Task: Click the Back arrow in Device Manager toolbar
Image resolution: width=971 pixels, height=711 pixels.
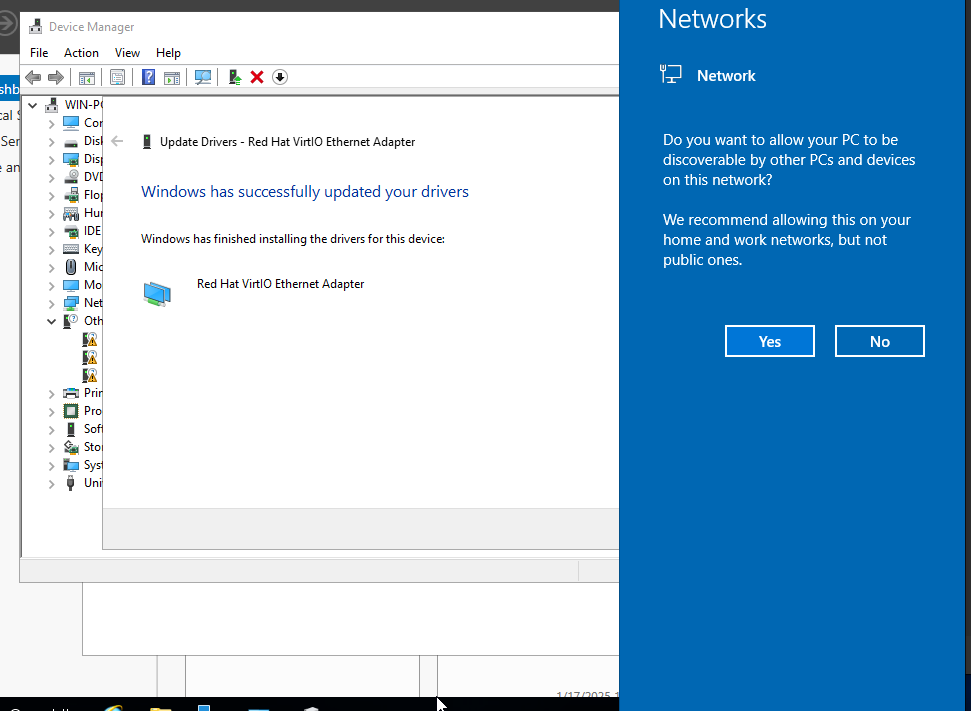Action: tap(33, 77)
